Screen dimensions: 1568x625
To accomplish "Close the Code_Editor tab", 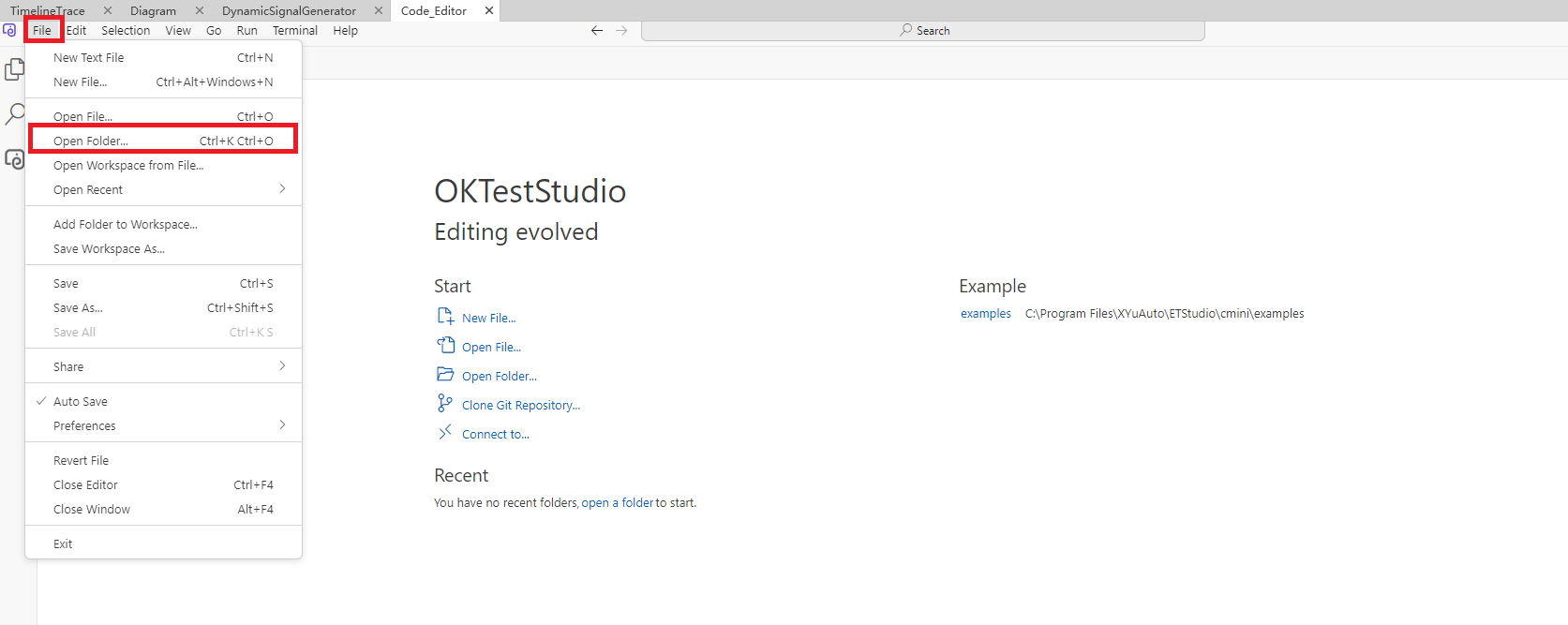I will [489, 10].
